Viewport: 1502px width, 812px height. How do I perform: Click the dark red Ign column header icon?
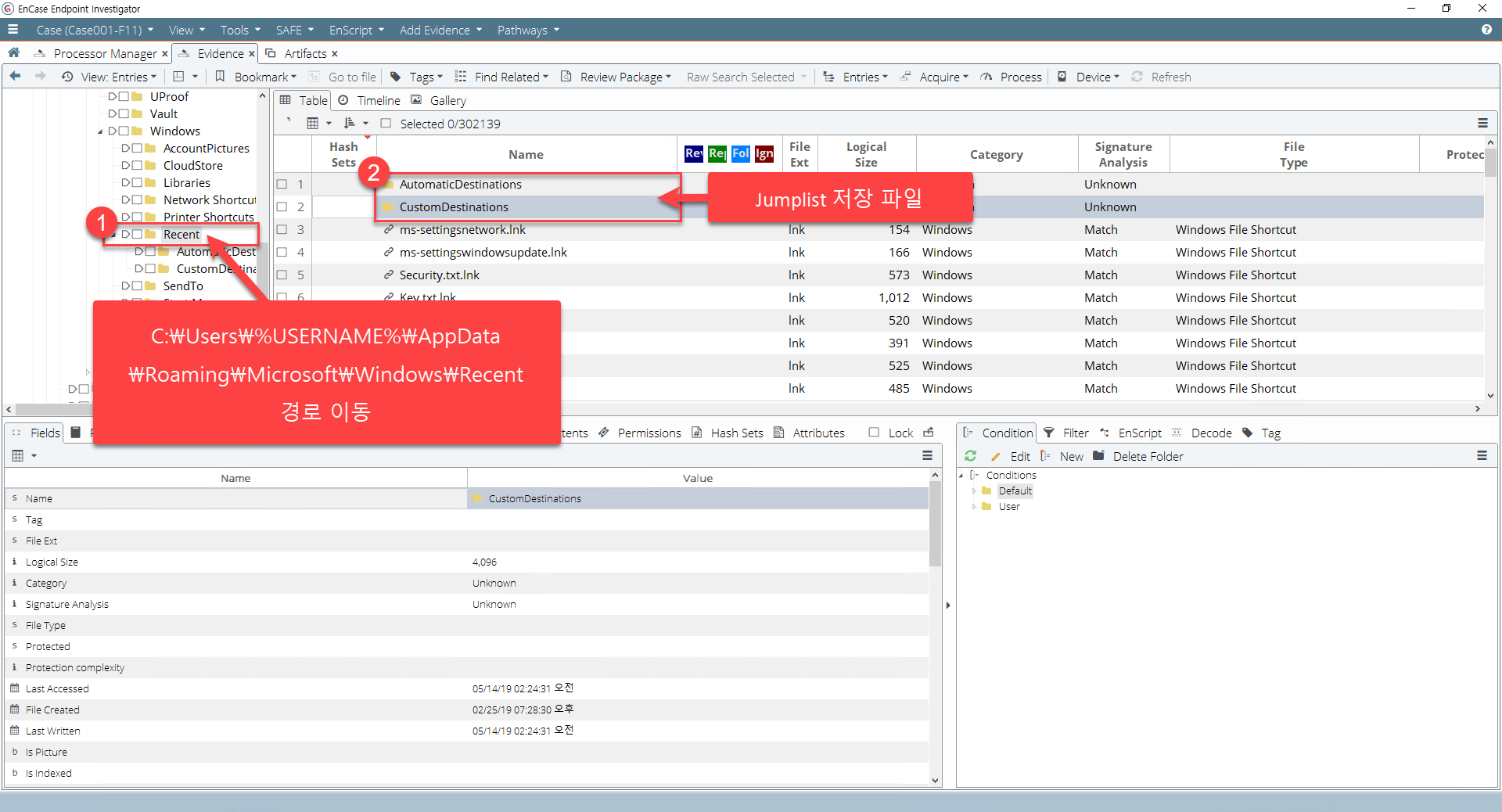point(764,153)
